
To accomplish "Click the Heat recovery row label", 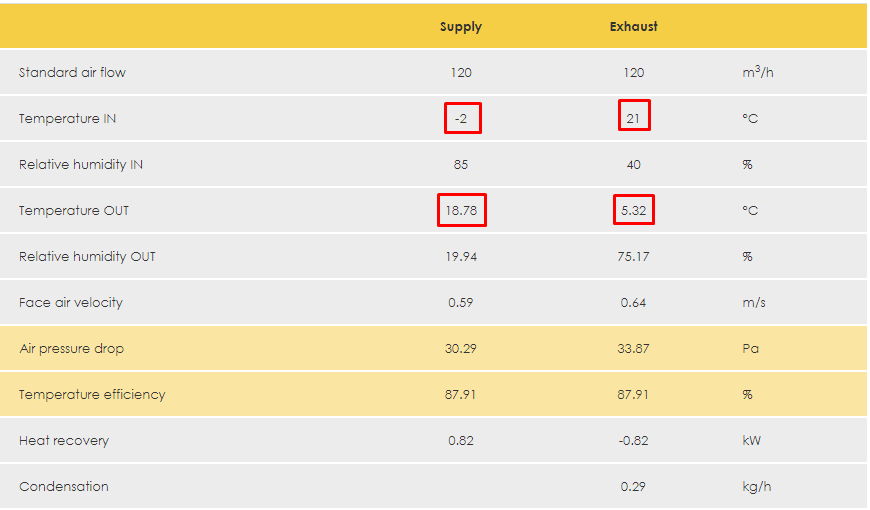I will pos(64,441).
